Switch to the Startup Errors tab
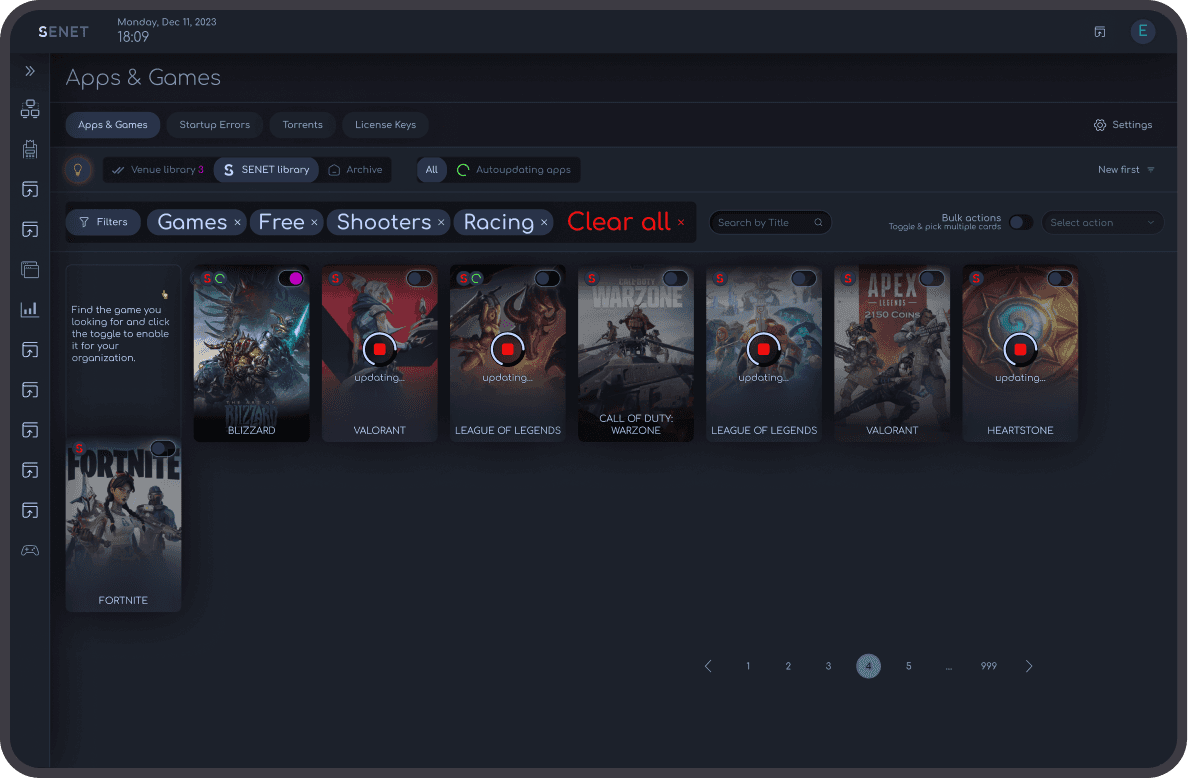This screenshot has height=778, width=1188. pyautogui.click(x=214, y=125)
